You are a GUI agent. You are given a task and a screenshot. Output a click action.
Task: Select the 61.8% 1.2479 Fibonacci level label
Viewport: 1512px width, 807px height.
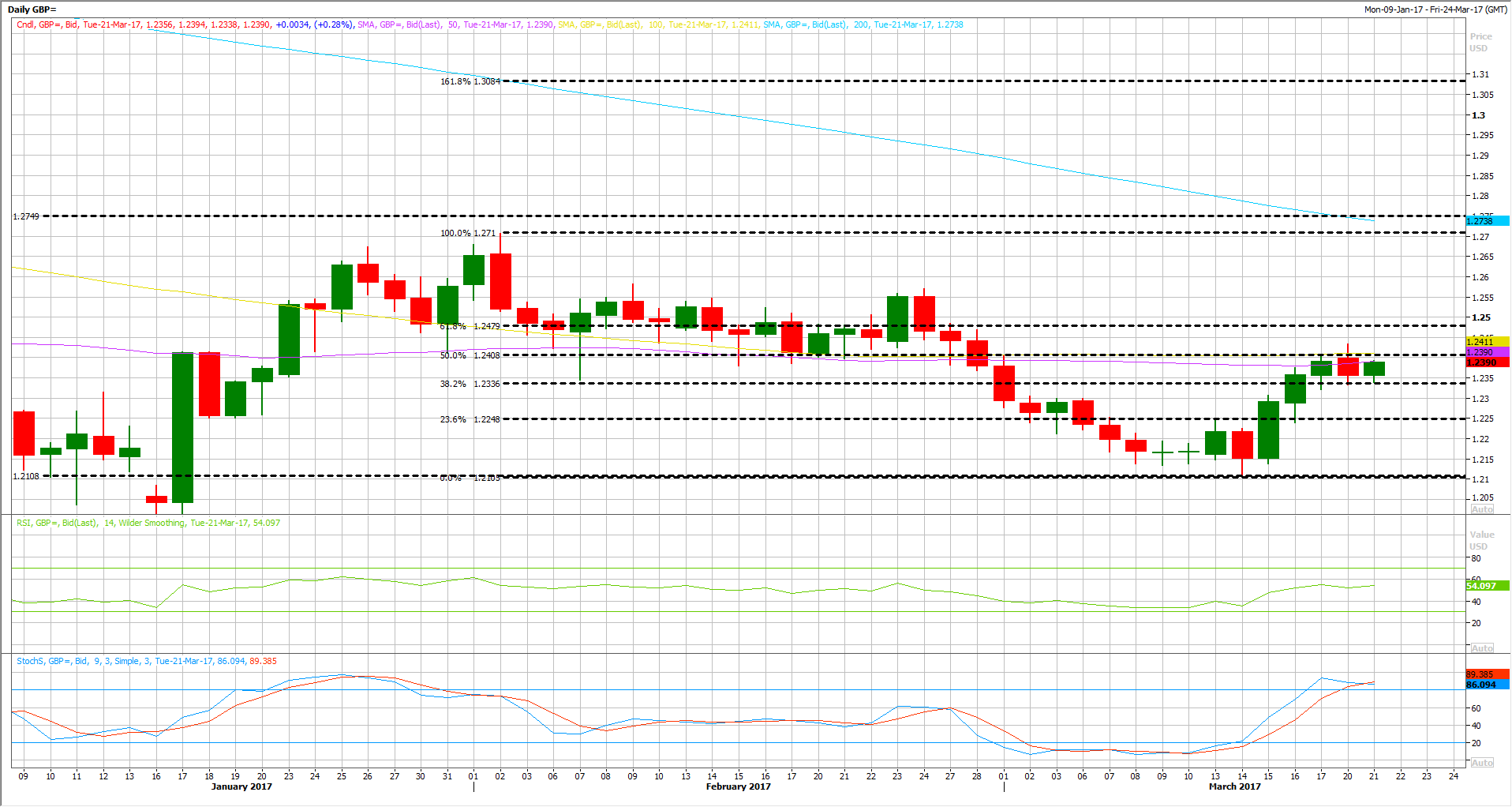coord(470,326)
